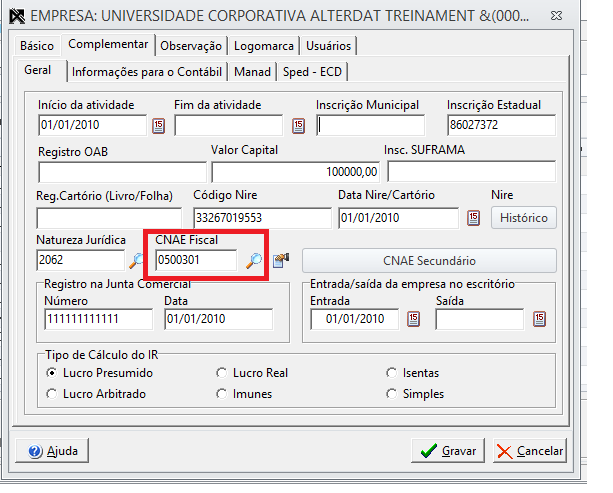Focus the Fim da atividade field
The height and width of the screenshot is (493, 613).
[229, 125]
